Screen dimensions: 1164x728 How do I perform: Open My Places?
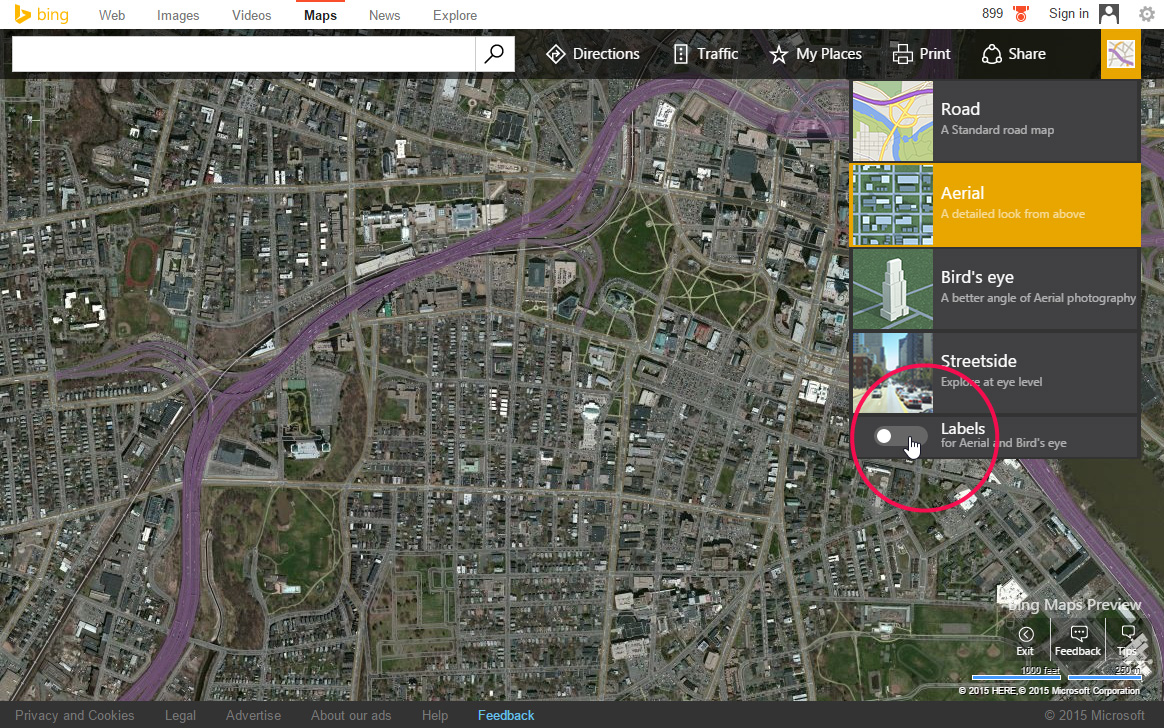[x=815, y=54]
